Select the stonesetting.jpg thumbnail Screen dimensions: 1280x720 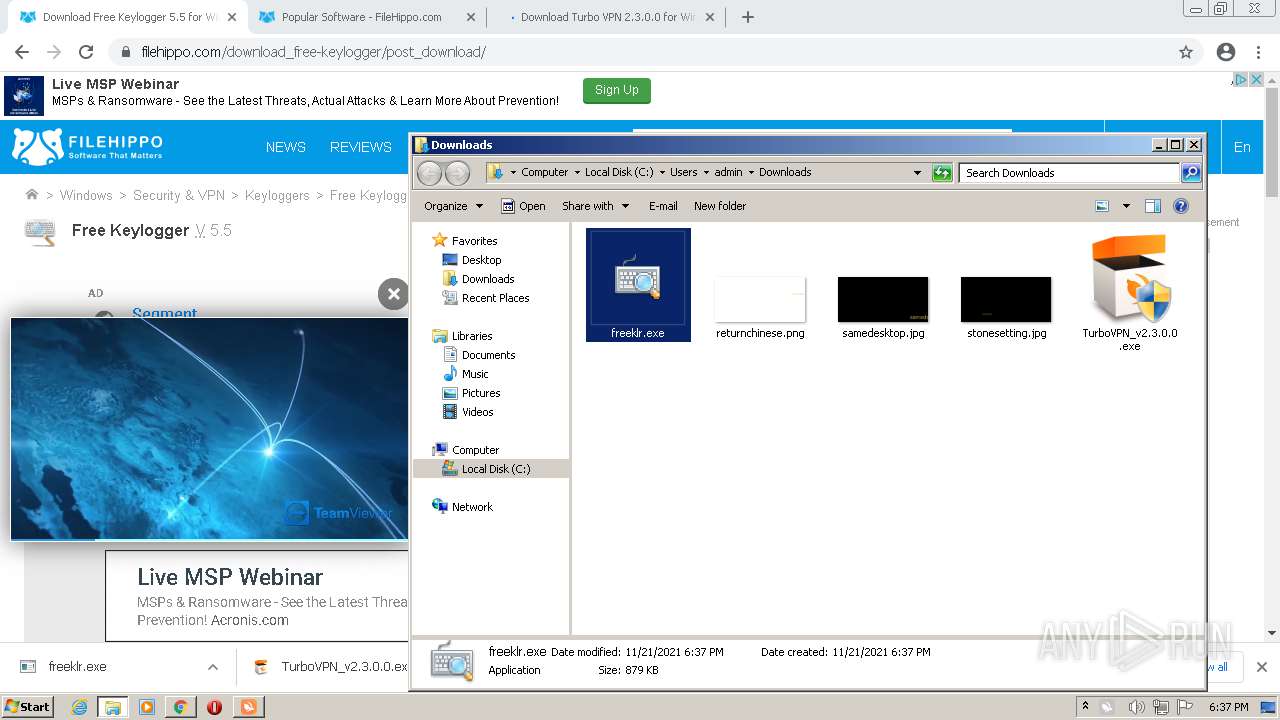point(1006,299)
